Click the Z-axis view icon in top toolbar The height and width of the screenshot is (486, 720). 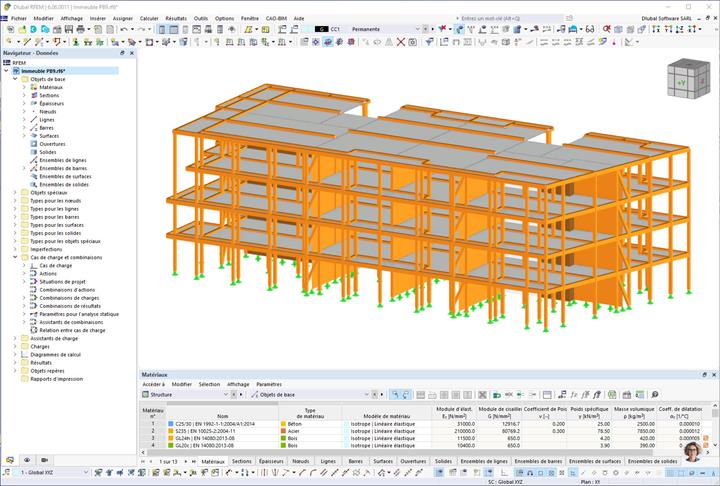(679, 29)
